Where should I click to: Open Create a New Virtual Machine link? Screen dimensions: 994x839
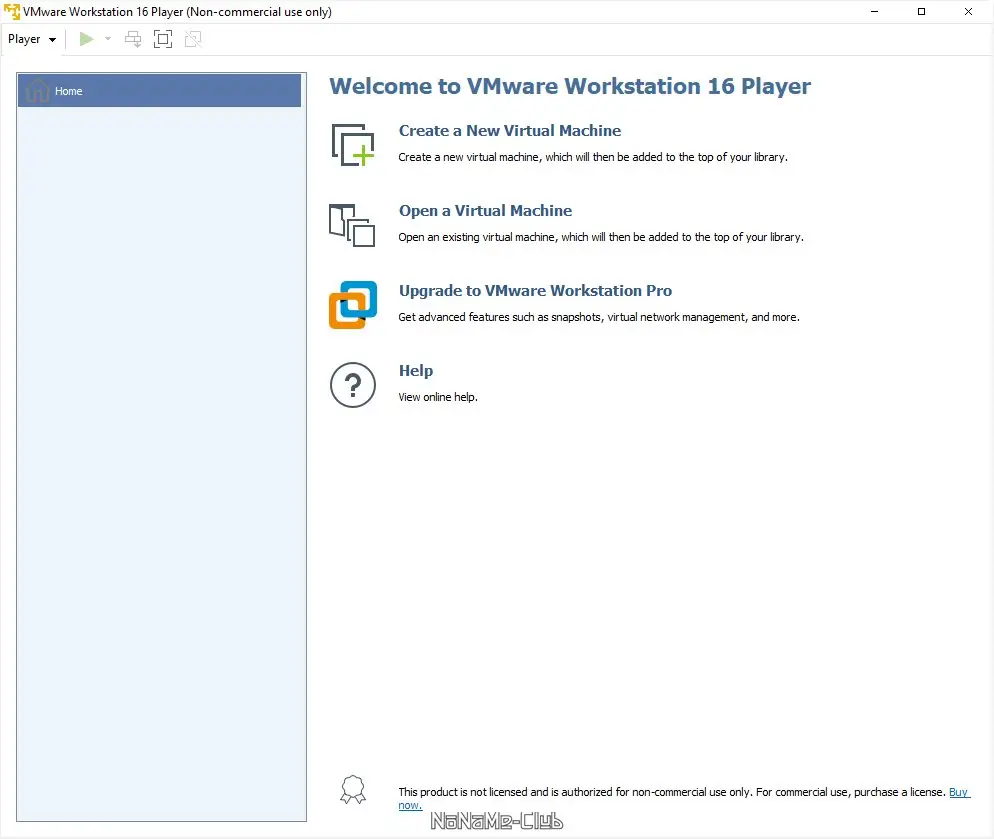510,131
